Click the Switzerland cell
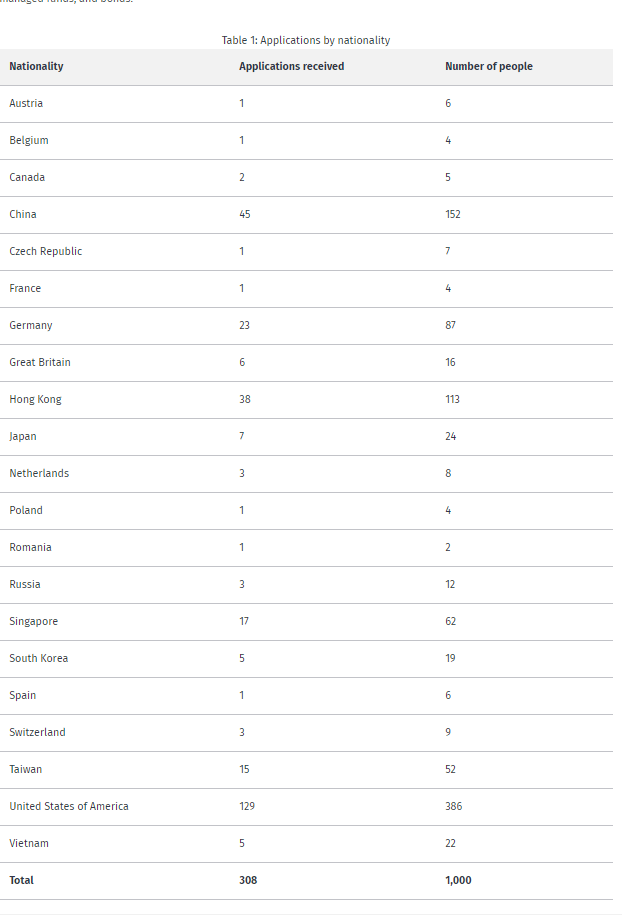The height and width of the screenshot is (915, 622). 37,732
